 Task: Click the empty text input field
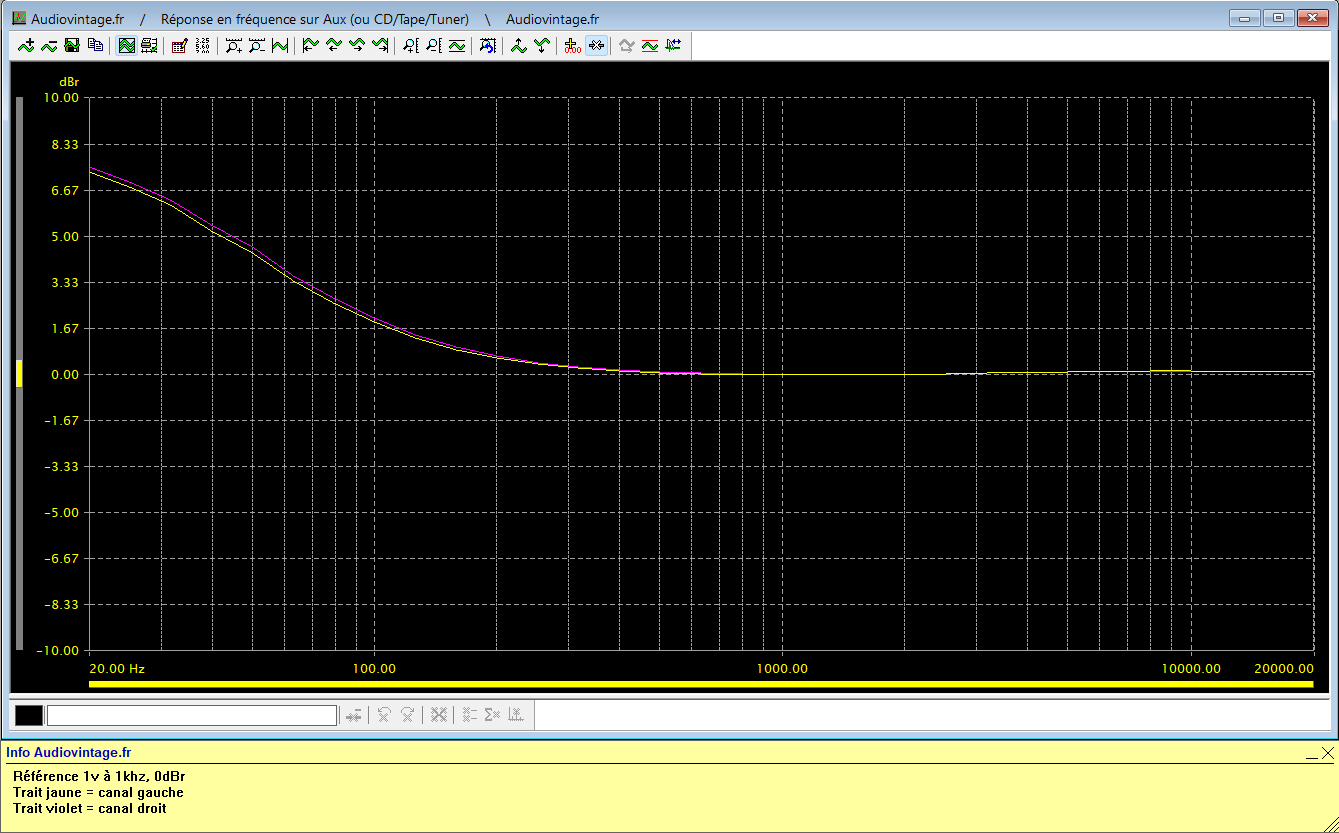click(191, 715)
